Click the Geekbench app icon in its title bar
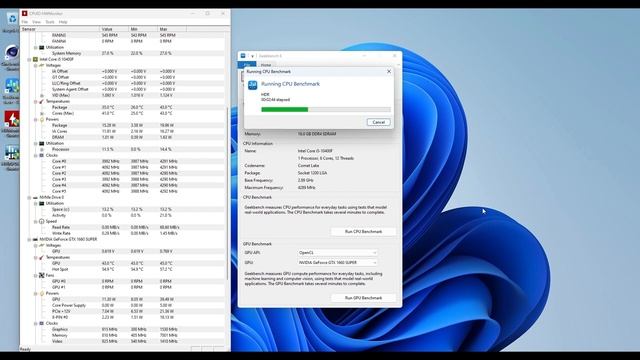640x360 pixels. point(243,56)
